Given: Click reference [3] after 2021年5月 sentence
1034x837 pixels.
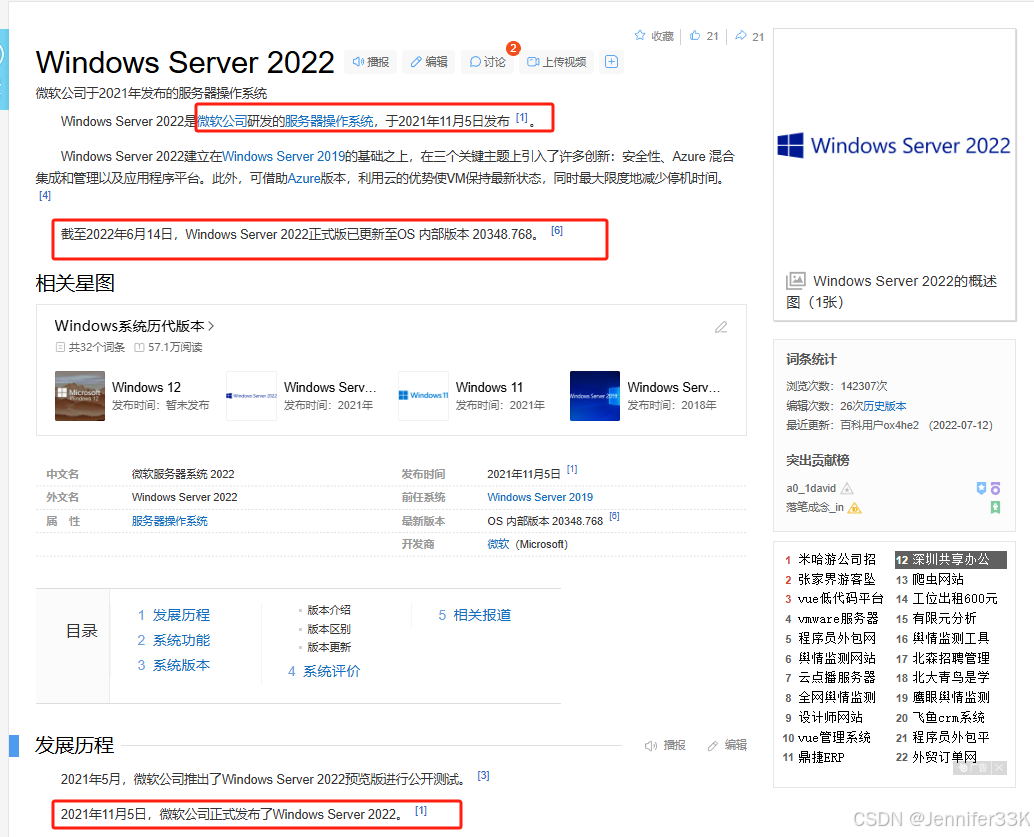Looking at the screenshot, I should (x=483, y=775).
